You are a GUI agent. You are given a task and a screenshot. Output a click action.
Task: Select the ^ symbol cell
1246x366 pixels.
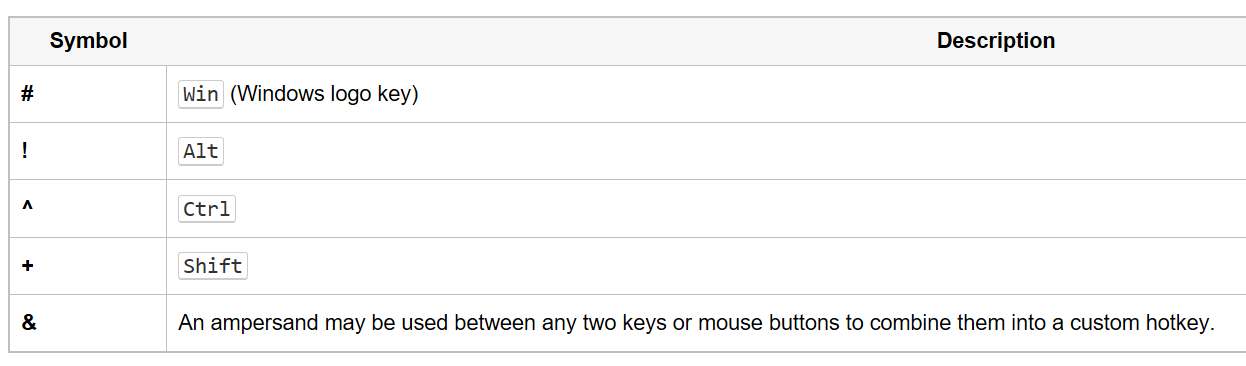click(88, 208)
